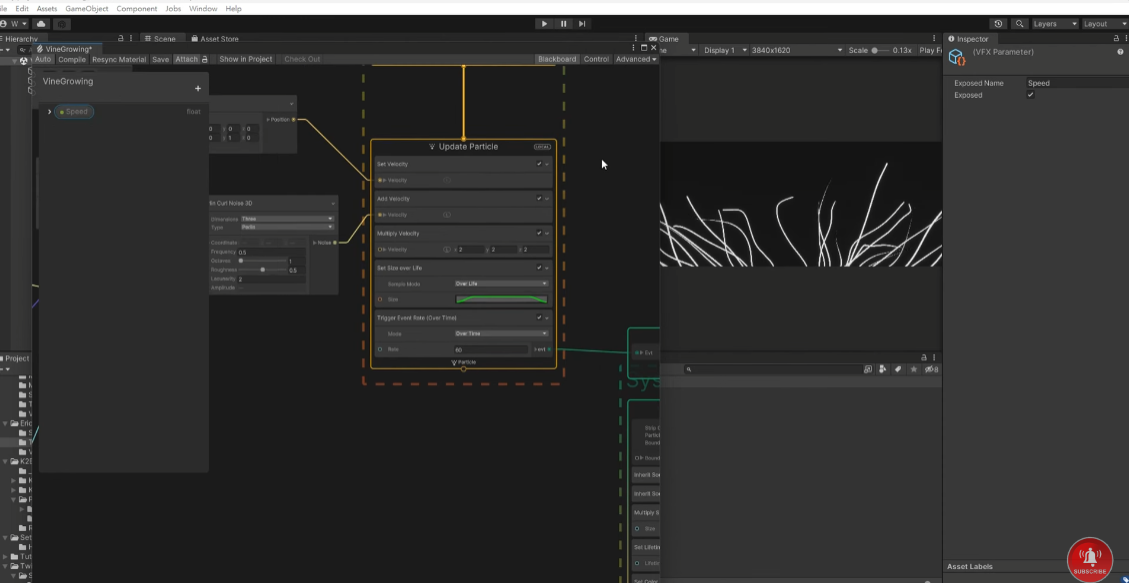
Task: Click the Pause icon in the toolbar
Action: (x=563, y=23)
